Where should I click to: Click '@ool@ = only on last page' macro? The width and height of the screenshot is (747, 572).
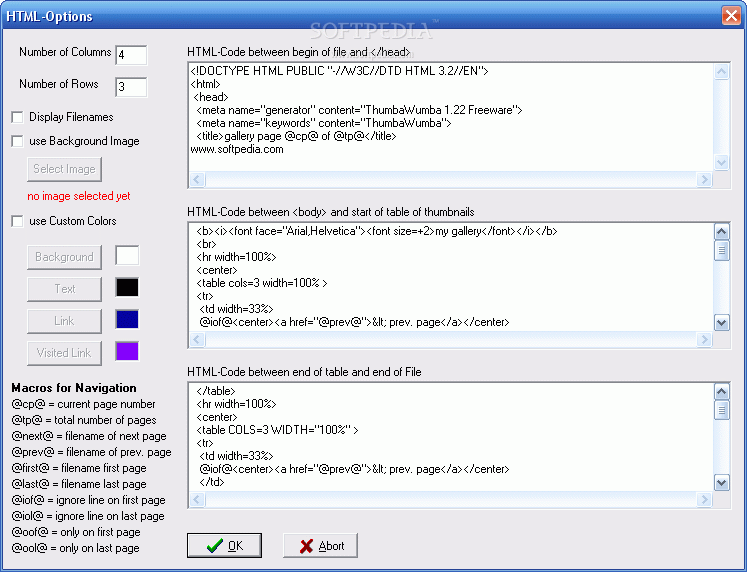click(76, 548)
